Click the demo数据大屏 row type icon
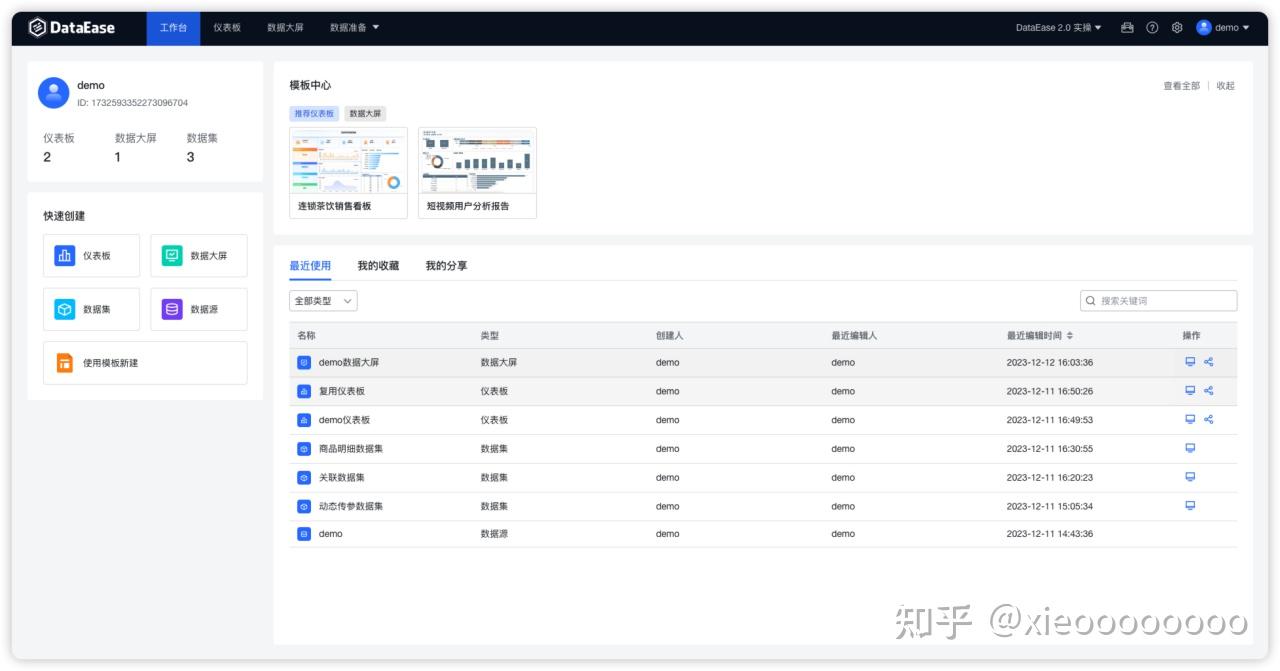Image resolution: width=1280 pixels, height=671 pixels. (304, 363)
